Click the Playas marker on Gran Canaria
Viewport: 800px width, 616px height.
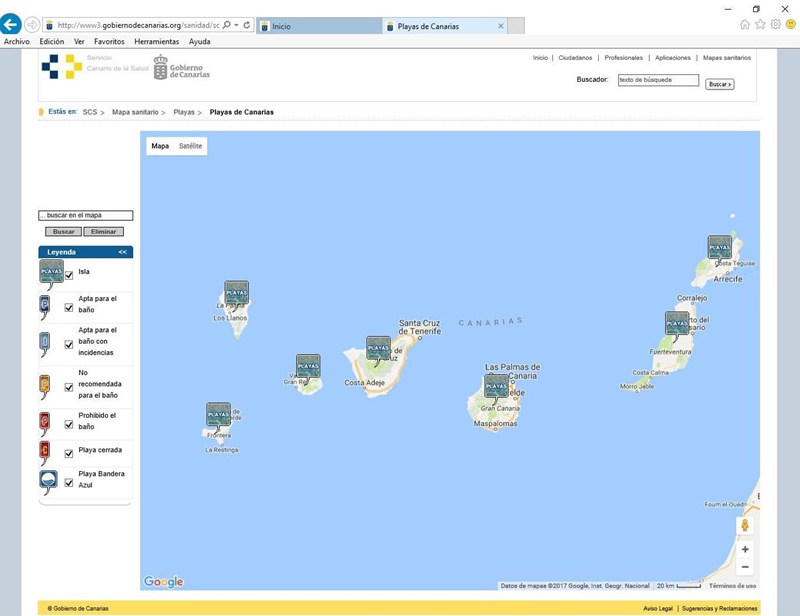[496, 385]
